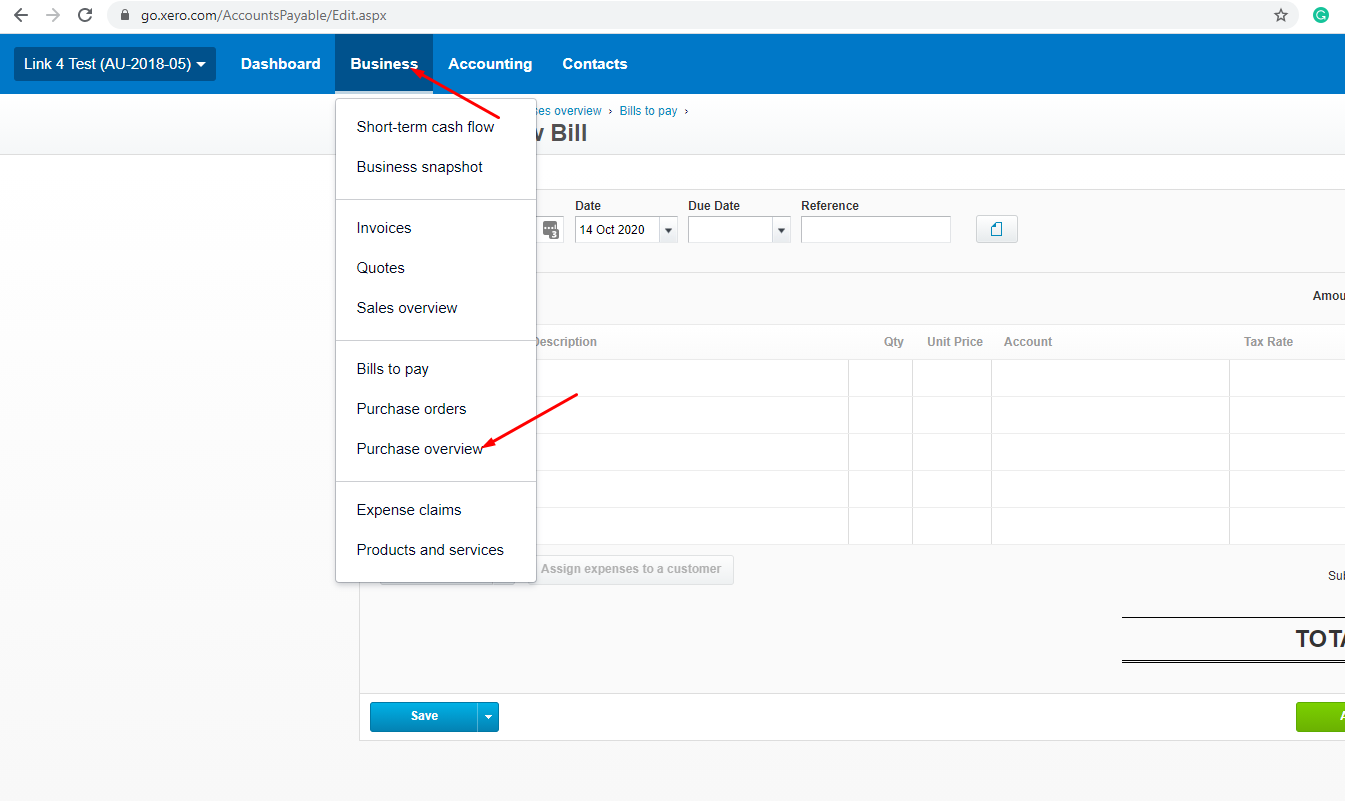The height and width of the screenshot is (801, 1345).
Task: Choose Quotes from the Business menu
Action: pyautogui.click(x=381, y=268)
